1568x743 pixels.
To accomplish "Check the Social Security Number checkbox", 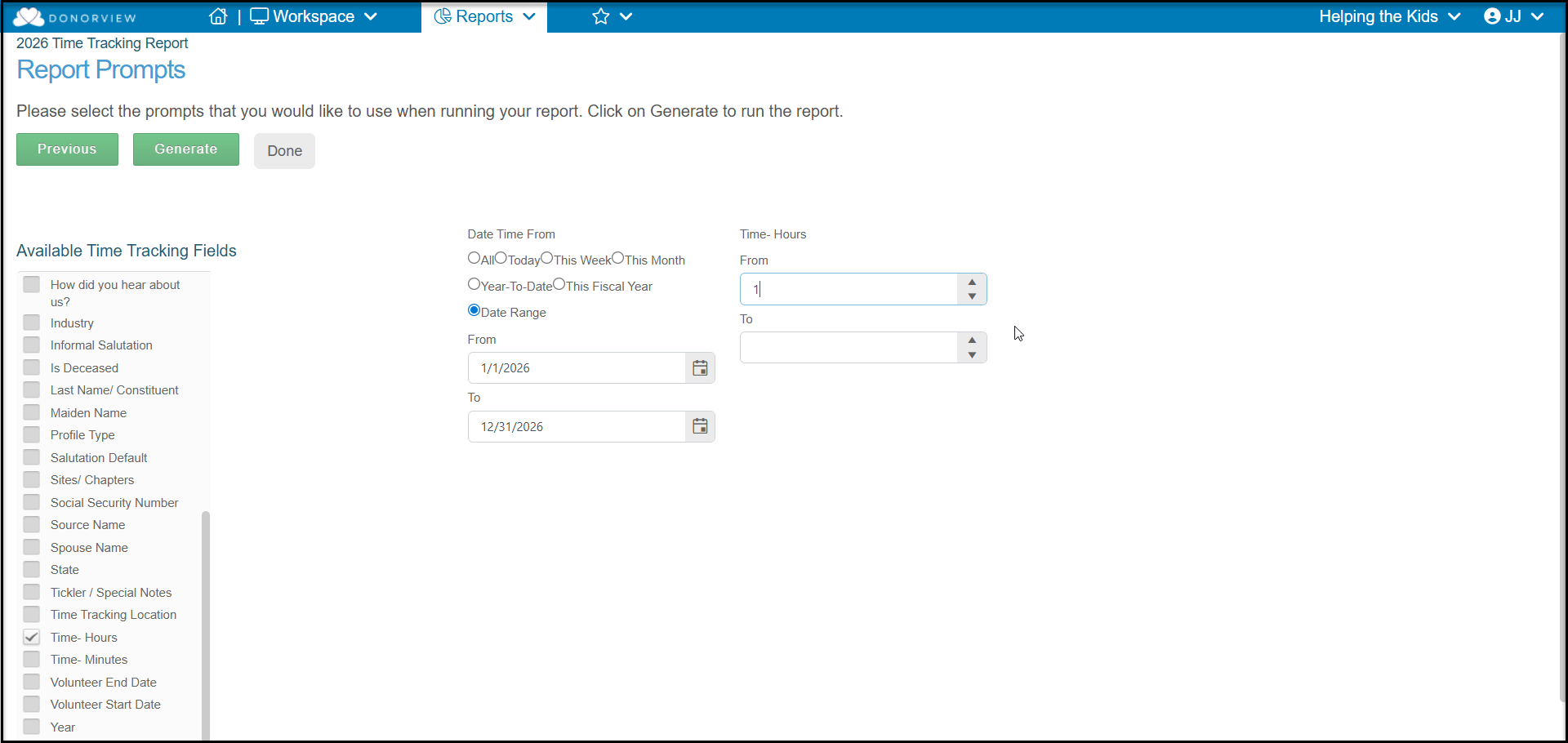I will (32, 502).
